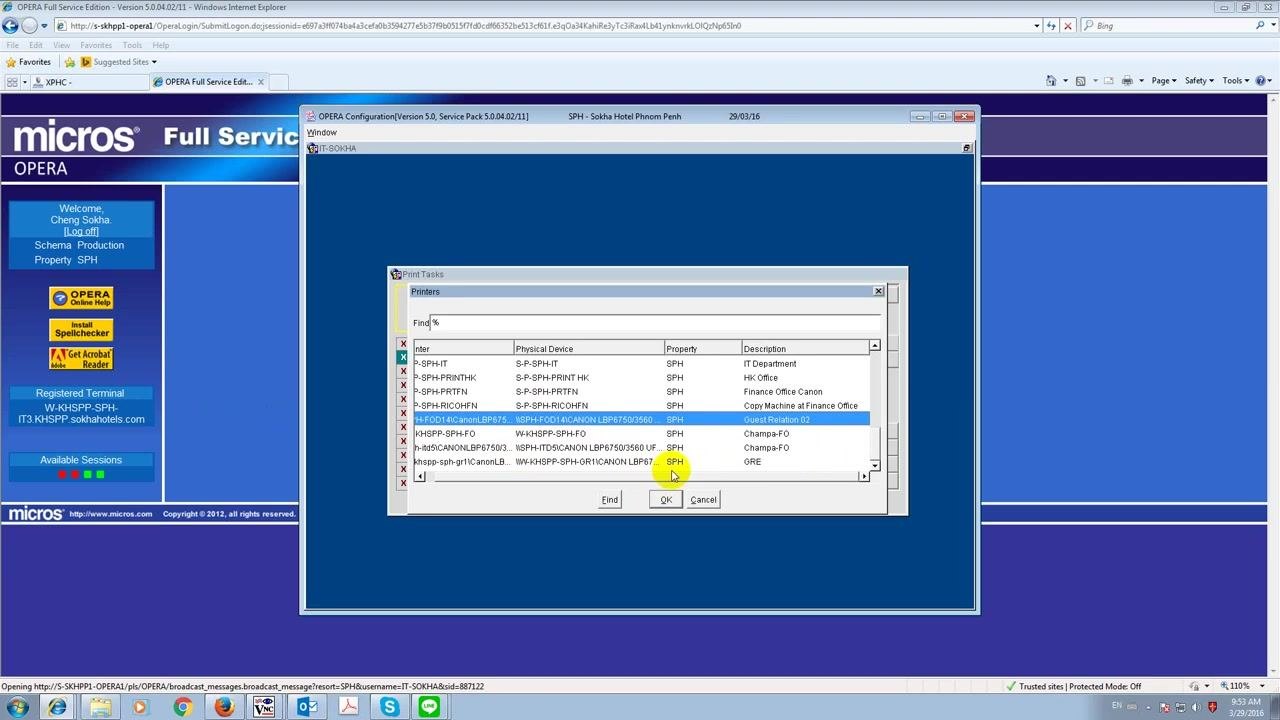Open the View menu in Internet Explorer
1280x720 pixels.
tap(61, 45)
